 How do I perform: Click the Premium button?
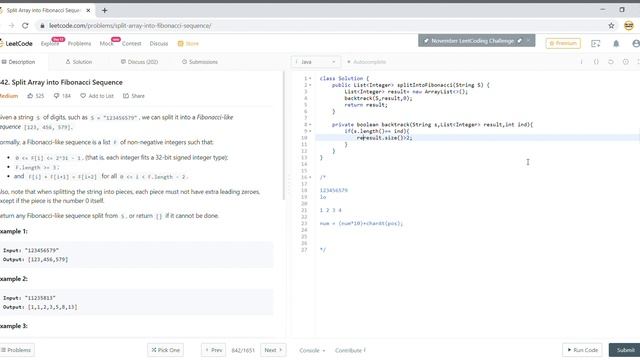[563, 43]
